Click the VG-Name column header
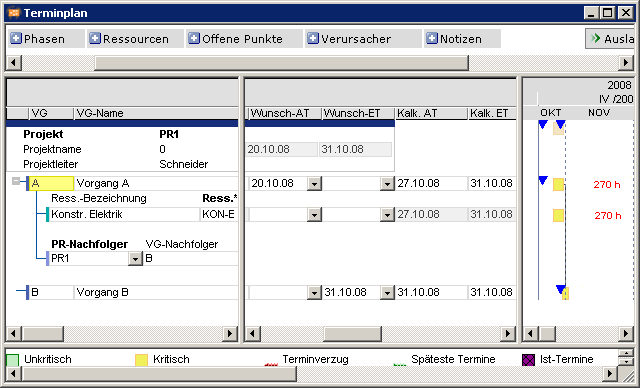640x388 pixels. (156, 113)
